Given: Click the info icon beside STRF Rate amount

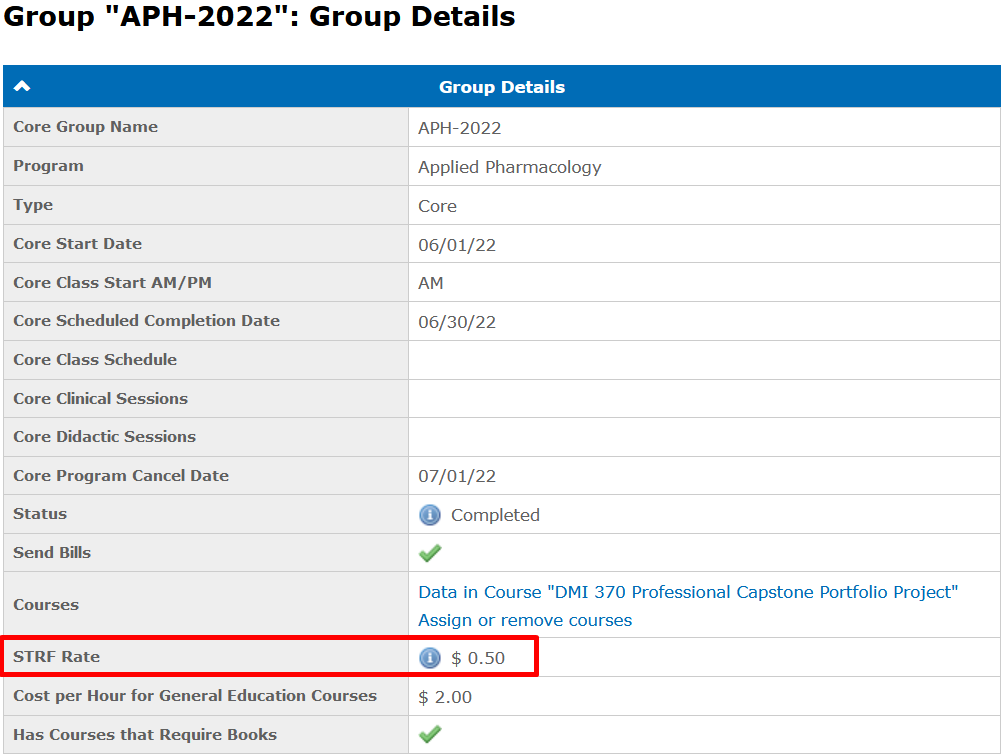Looking at the screenshot, I should pos(430,658).
